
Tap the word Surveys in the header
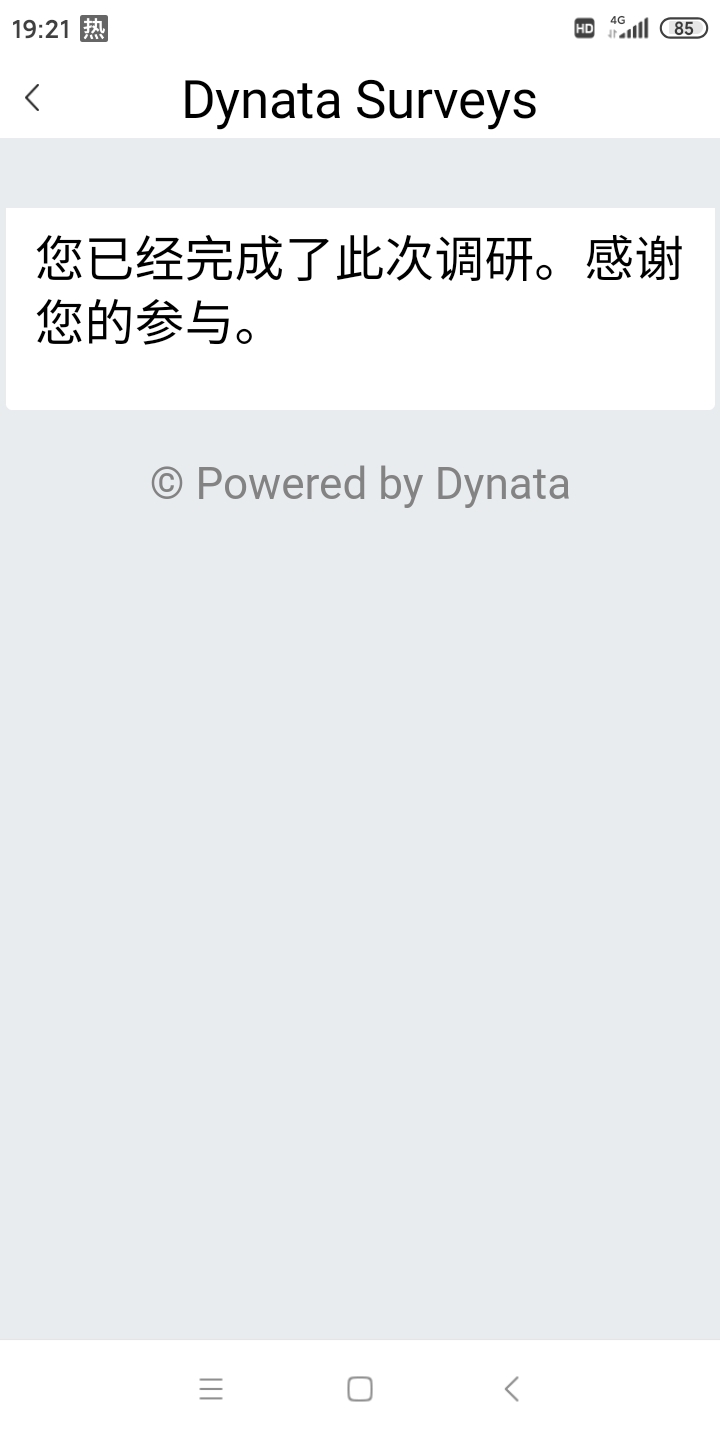[x=447, y=100]
